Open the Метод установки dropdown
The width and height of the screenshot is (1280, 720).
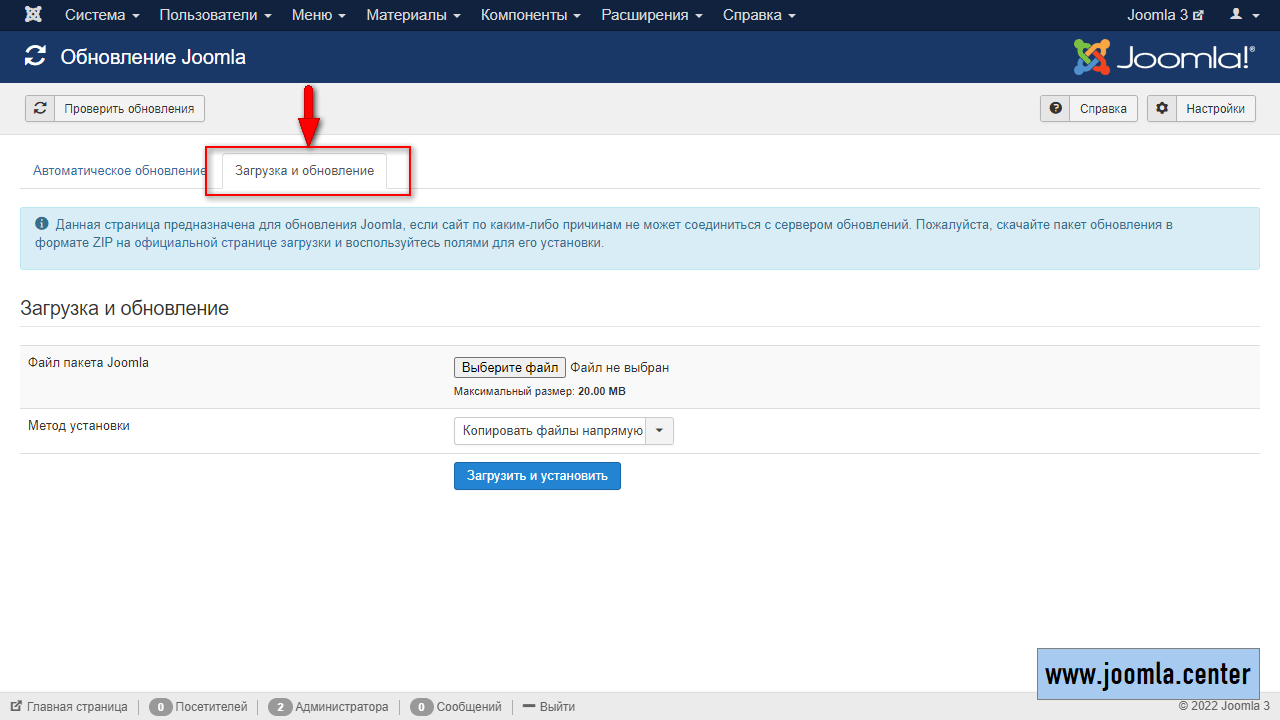tap(563, 431)
